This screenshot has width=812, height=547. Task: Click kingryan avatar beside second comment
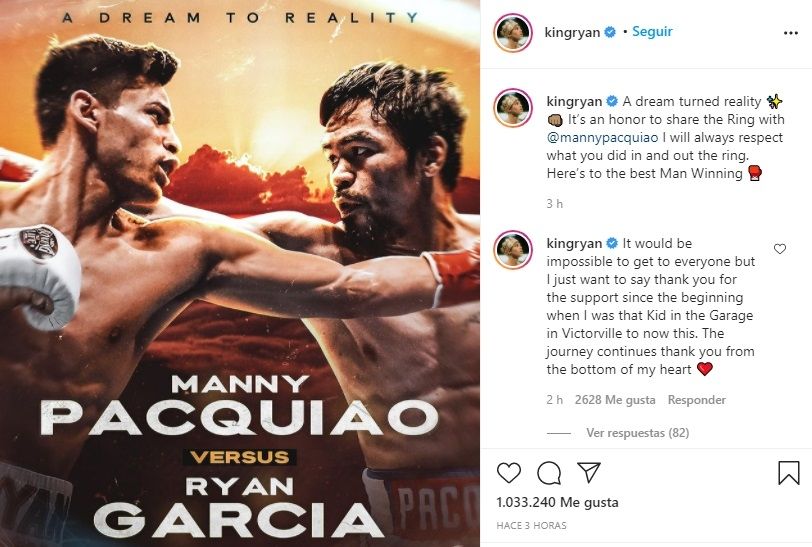point(513,250)
